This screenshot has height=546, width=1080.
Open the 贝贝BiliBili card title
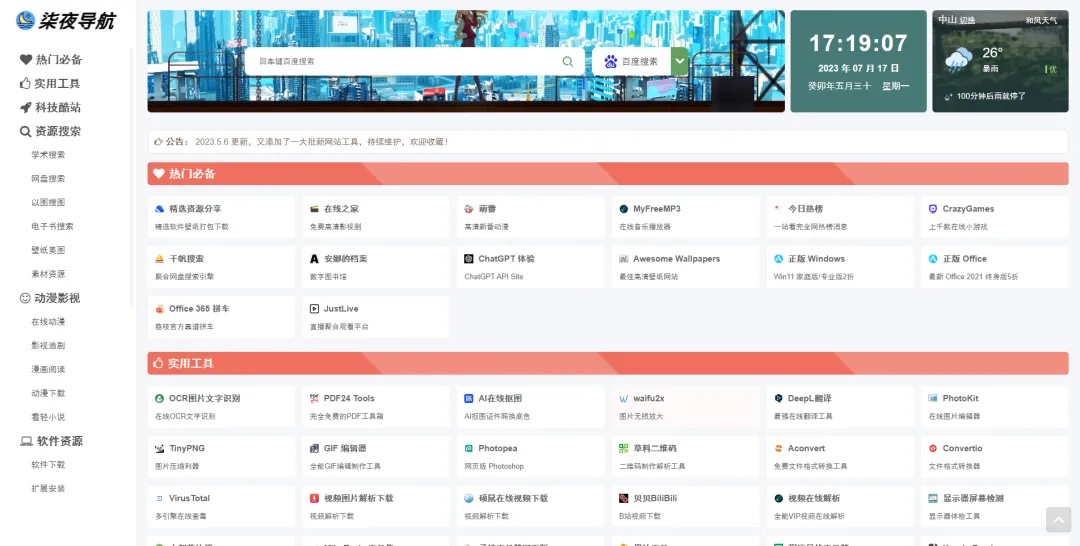[656, 498]
